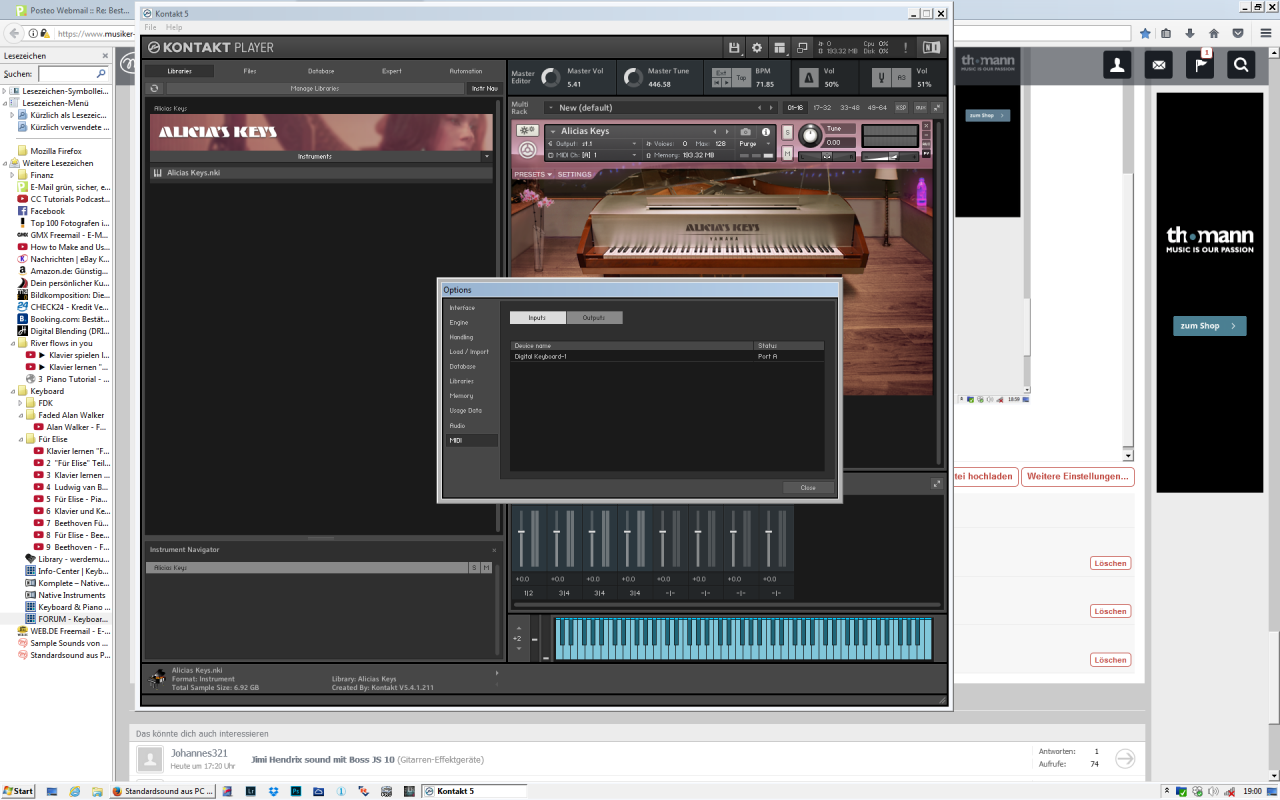Screen dimensions: 1280x800
Task: Click the NI logo in Kontakt header
Action: coord(931,47)
